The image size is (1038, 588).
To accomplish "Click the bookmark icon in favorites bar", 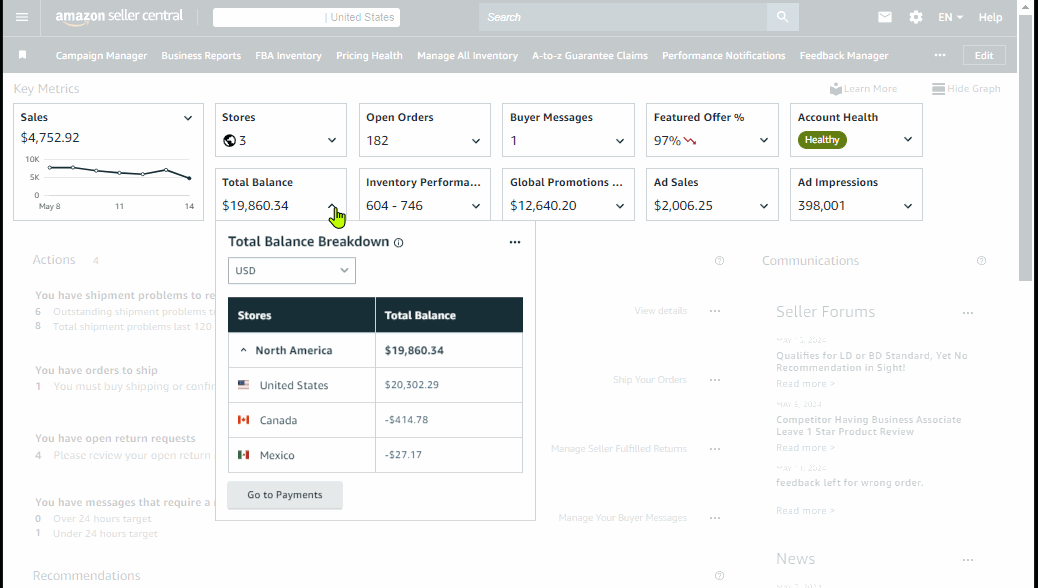I will 23,55.
